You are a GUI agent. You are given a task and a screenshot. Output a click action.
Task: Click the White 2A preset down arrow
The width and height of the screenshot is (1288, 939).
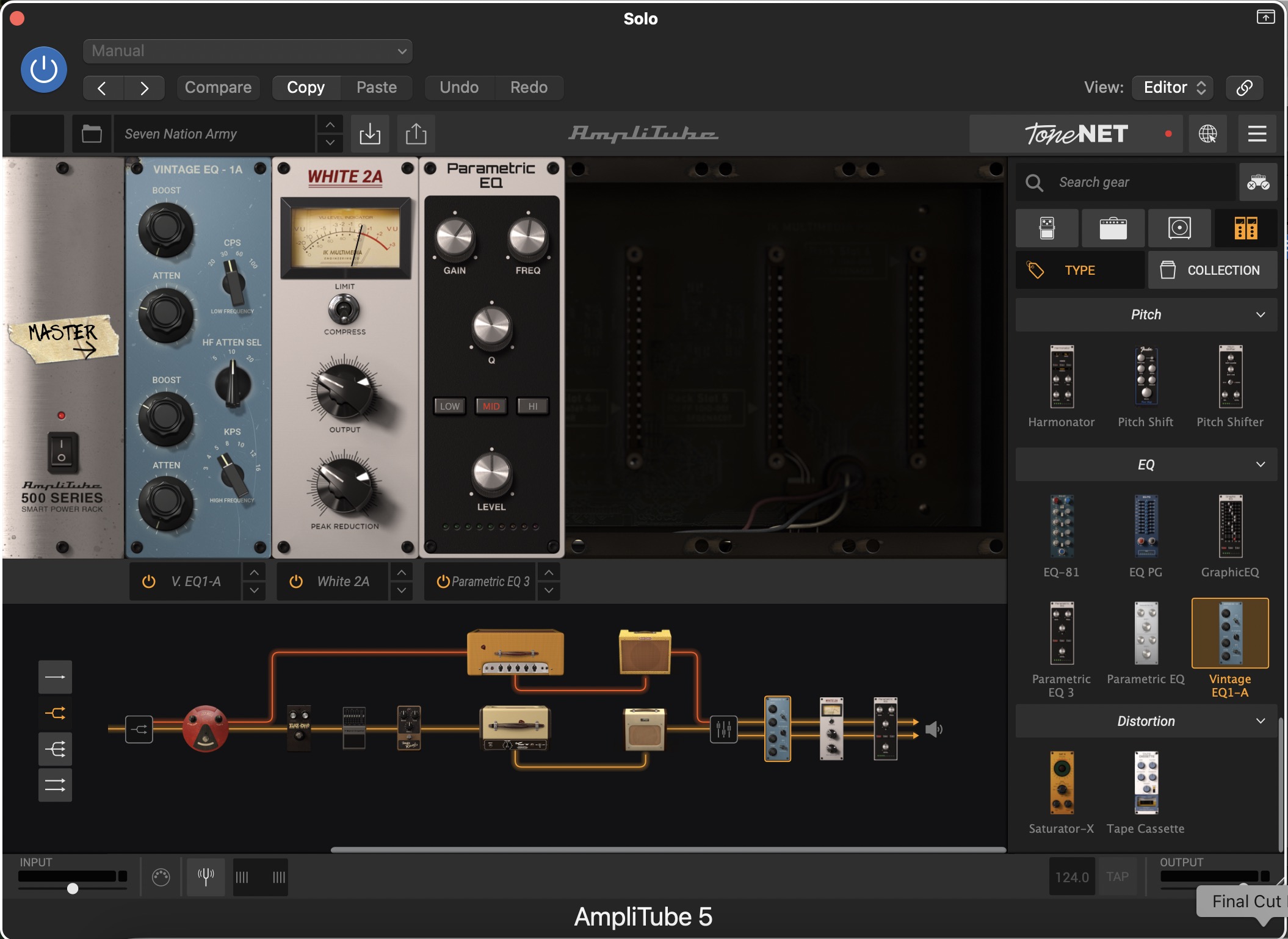coord(401,590)
